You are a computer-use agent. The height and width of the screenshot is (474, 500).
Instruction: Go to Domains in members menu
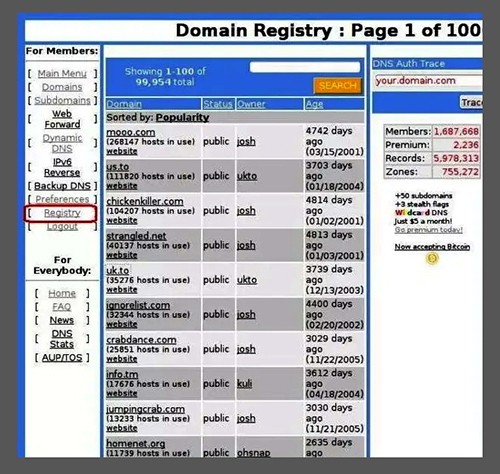click(x=62, y=87)
